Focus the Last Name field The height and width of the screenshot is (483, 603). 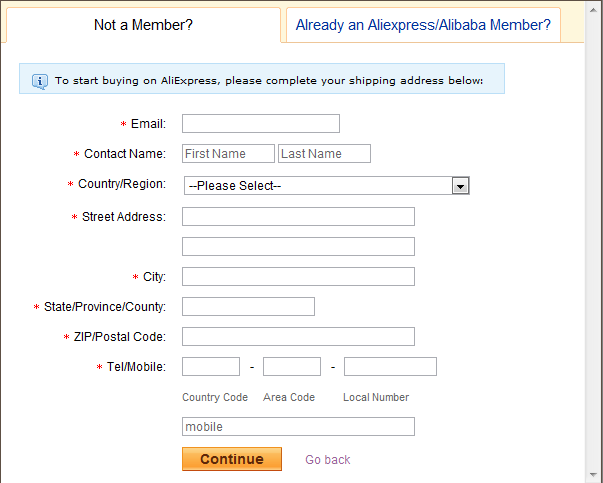pos(324,154)
